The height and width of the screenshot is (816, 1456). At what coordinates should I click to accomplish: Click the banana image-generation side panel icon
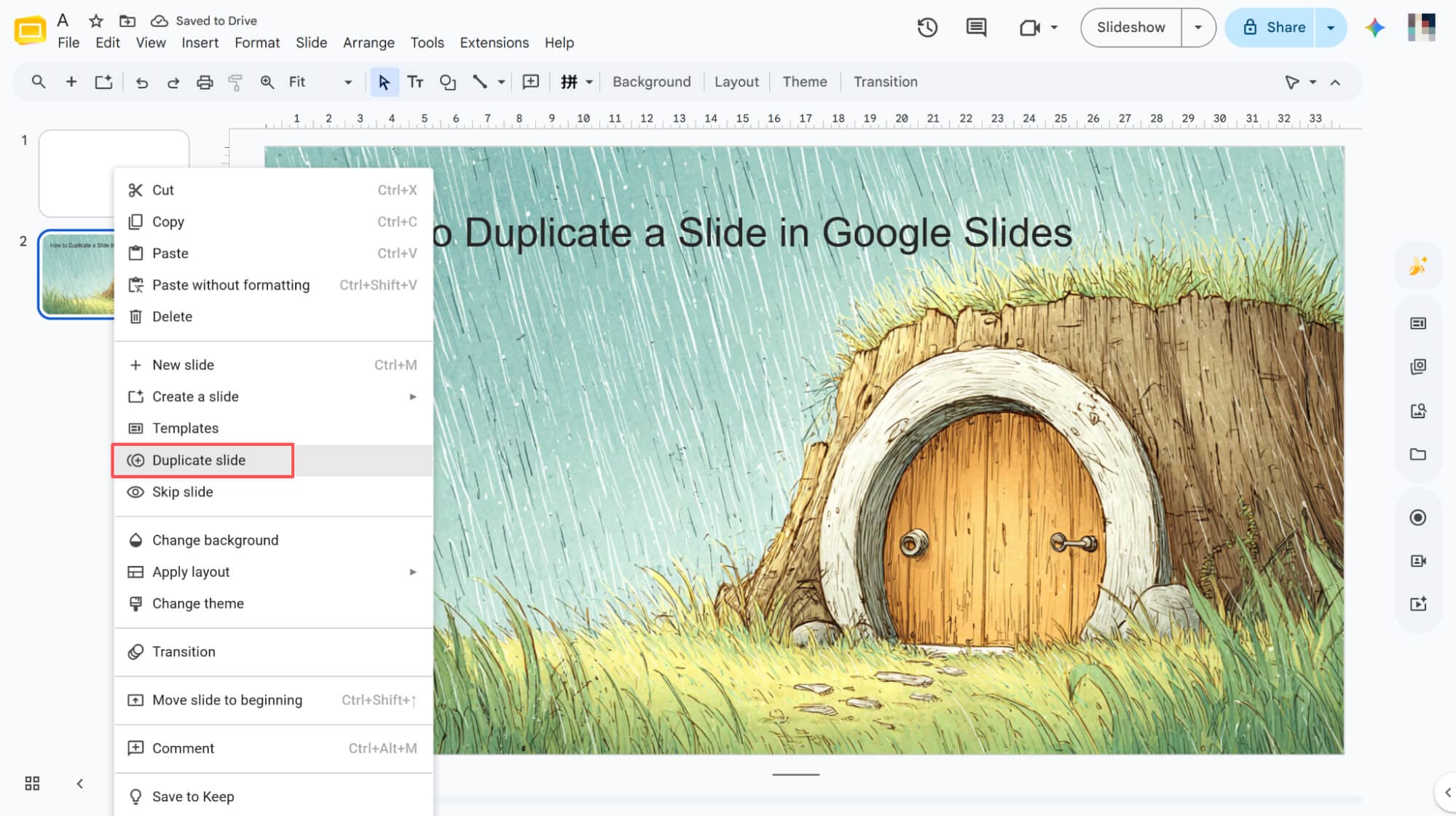[1417, 267]
